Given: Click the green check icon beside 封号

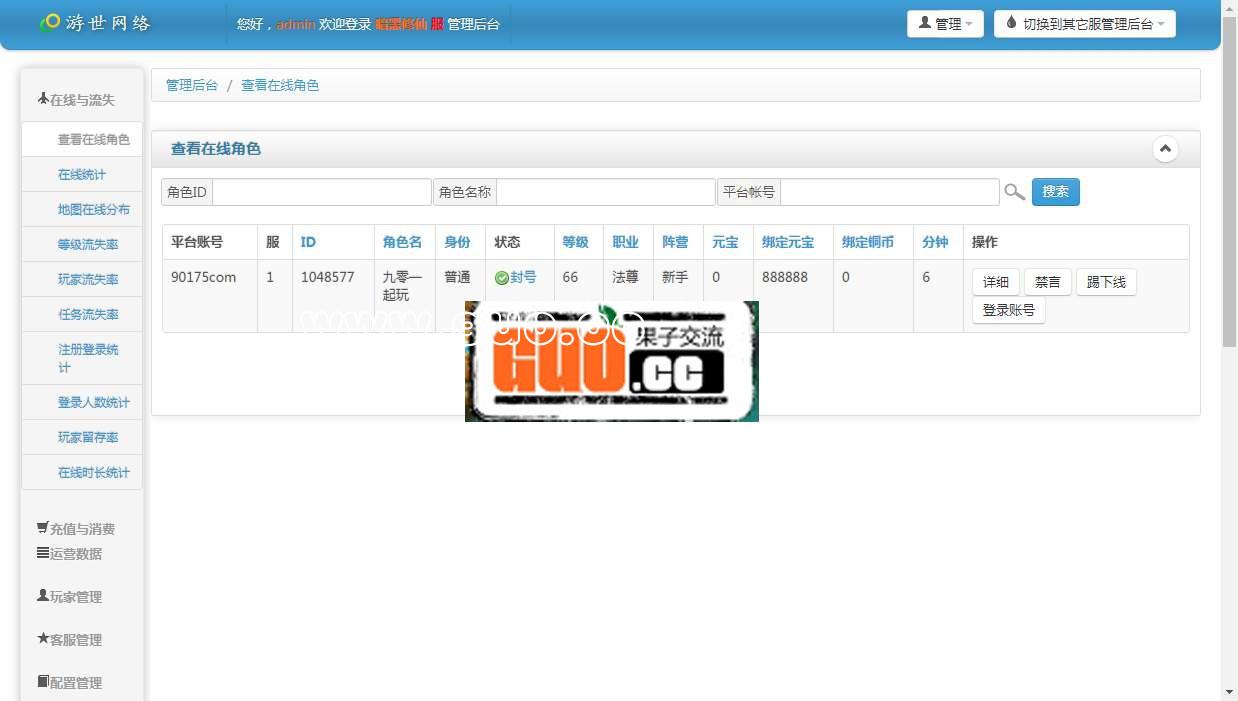Looking at the screenshot, I should click(502, 278).
